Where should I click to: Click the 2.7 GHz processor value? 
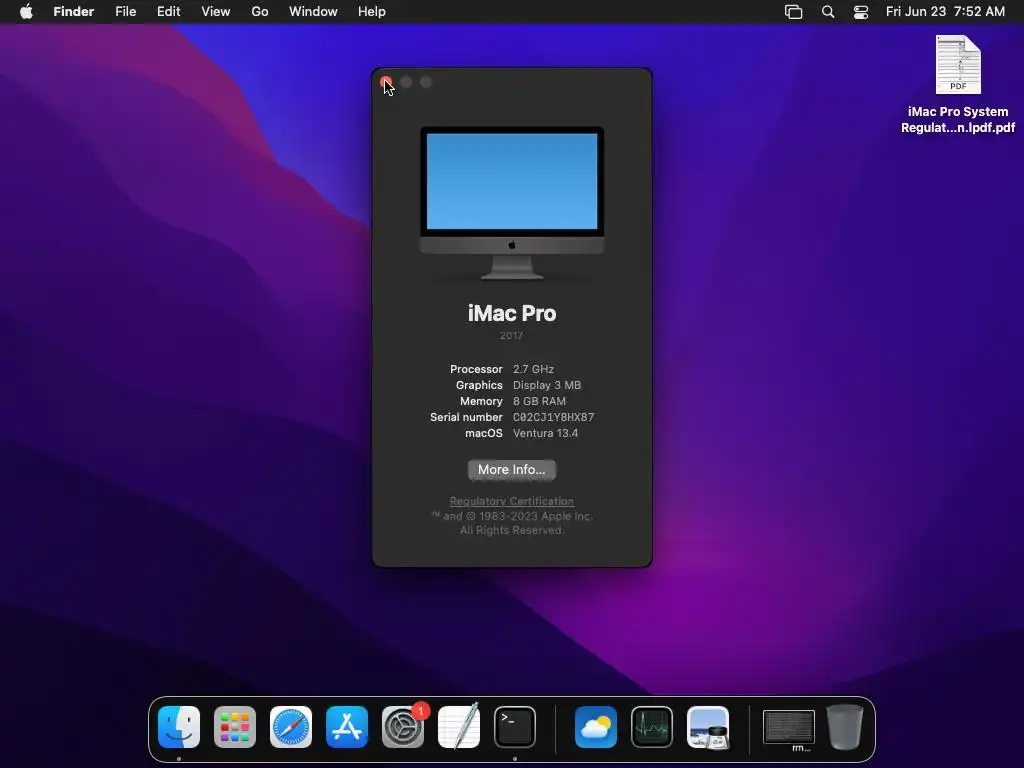coord(533,369)
